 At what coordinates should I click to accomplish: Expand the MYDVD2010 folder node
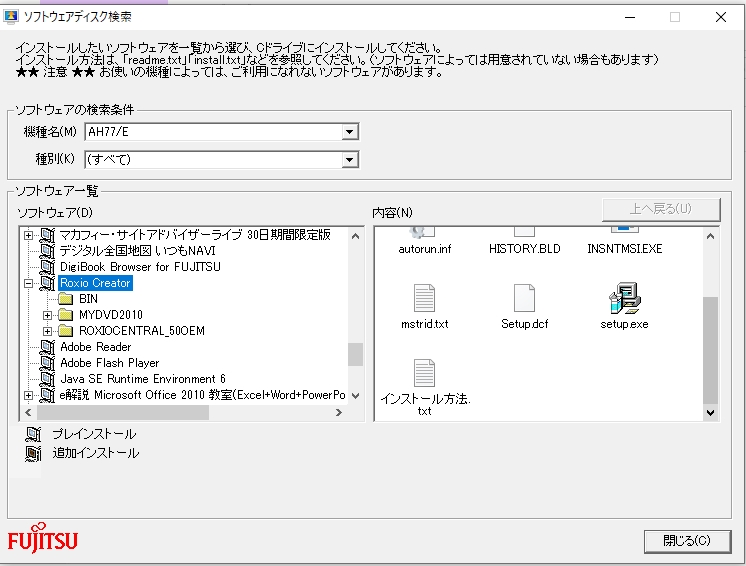pos(47,315)
